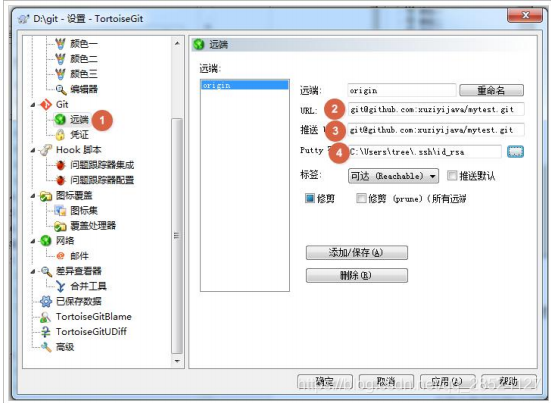The image size is (551, 403).
Task: Click the 已保存数据 gear icon
Action: 46,301
